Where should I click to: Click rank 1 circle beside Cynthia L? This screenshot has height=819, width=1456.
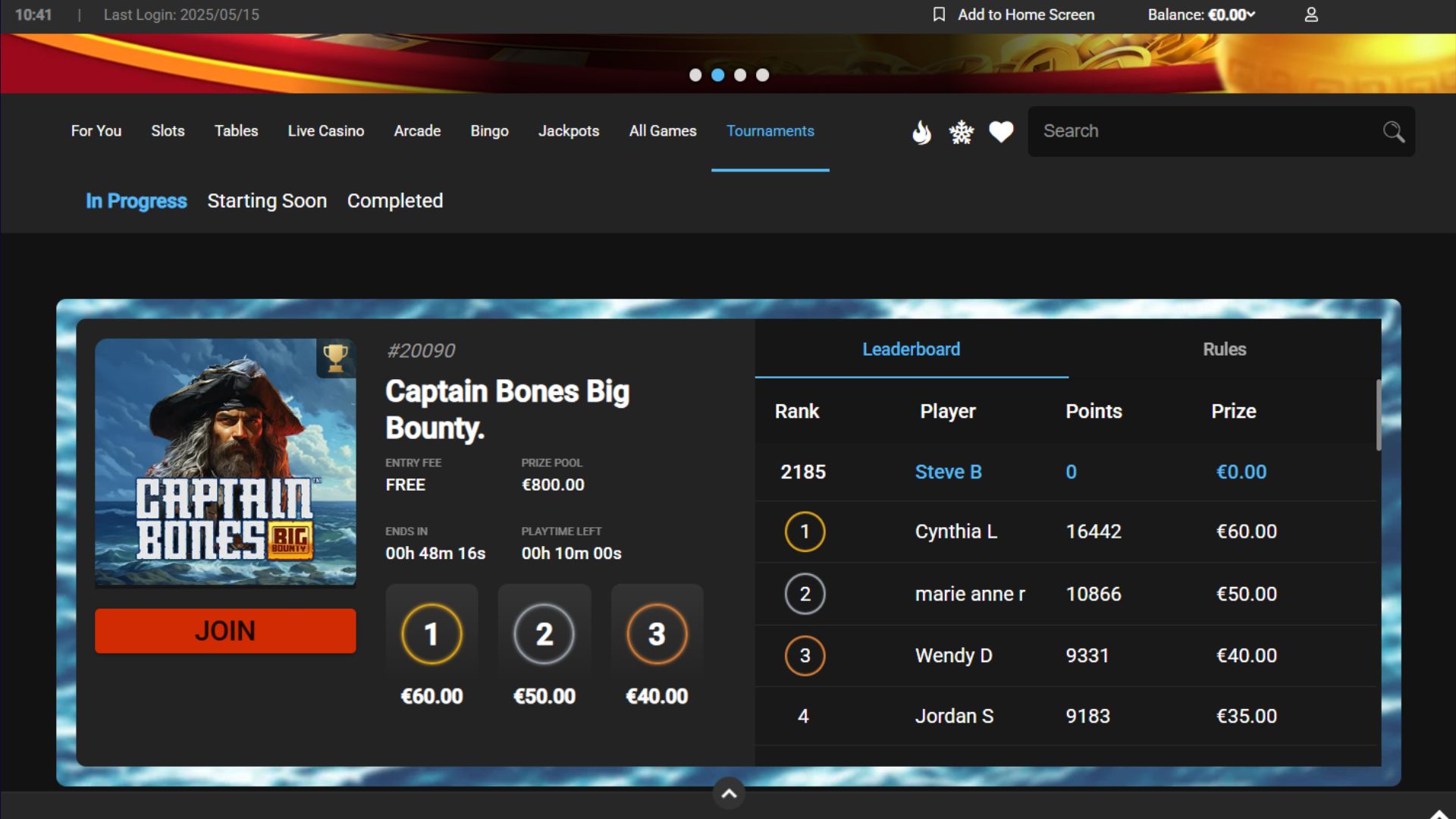point(805,532)
